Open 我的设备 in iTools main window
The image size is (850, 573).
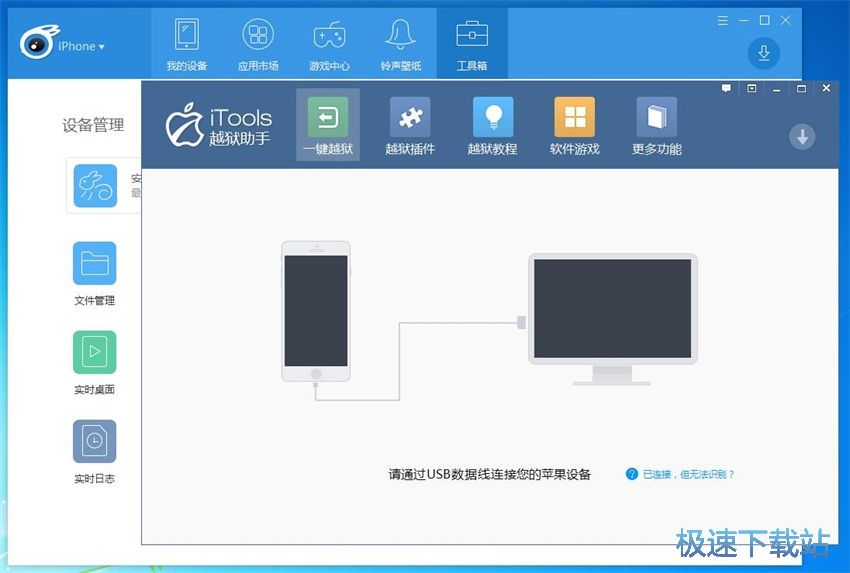pyautogui.click(x=186, y=45)
